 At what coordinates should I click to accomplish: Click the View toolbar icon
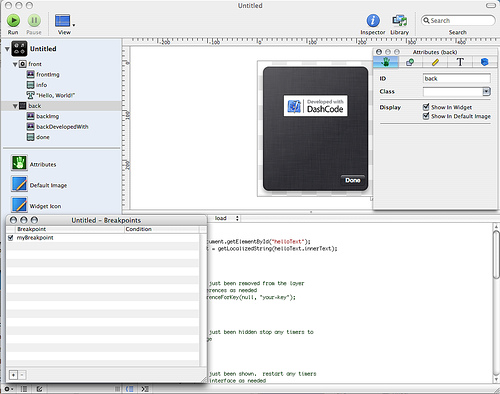click(x=63, y=21)
